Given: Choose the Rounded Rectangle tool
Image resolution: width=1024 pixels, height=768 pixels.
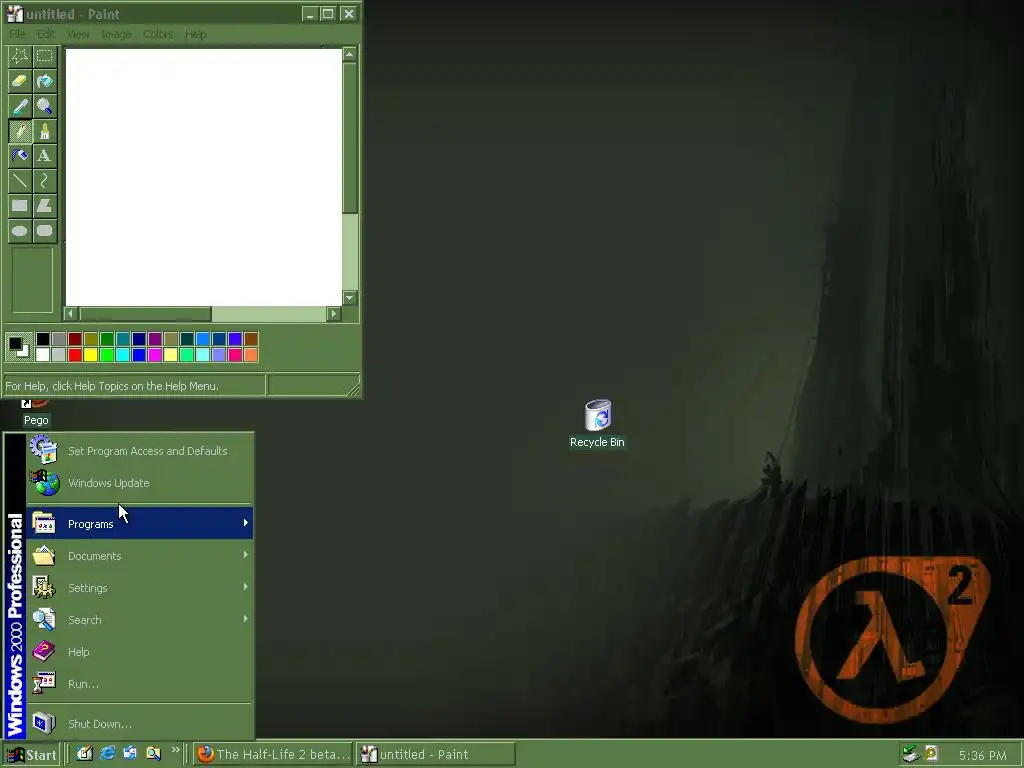Looking at the screenshot, I should tap(44, 231).
